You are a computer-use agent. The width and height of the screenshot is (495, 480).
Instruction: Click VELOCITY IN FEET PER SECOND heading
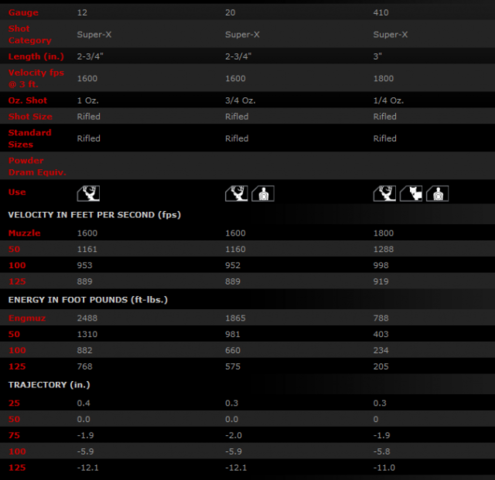[94, 215]
